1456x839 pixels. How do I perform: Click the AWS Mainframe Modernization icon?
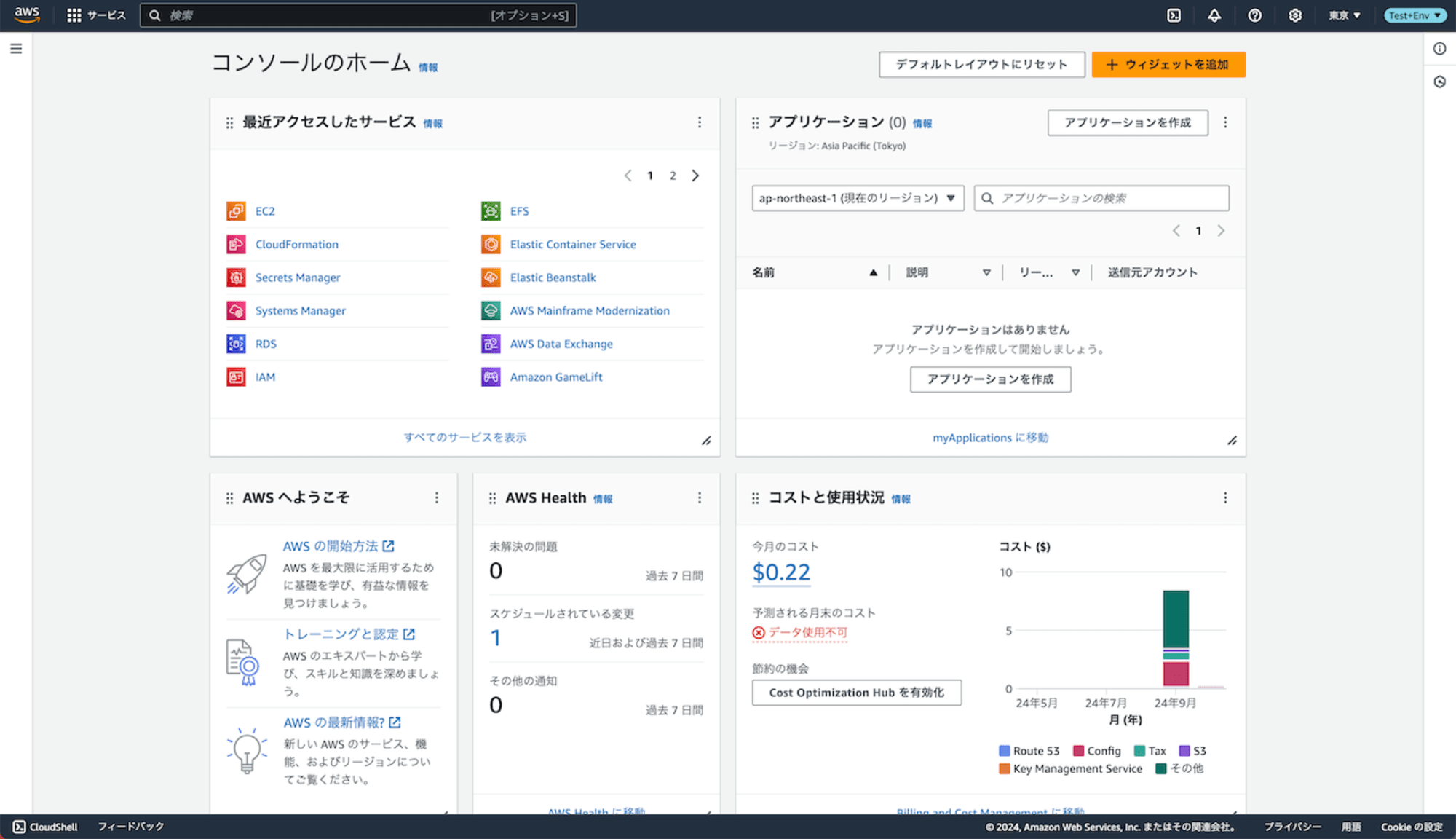tap(491, 311)
